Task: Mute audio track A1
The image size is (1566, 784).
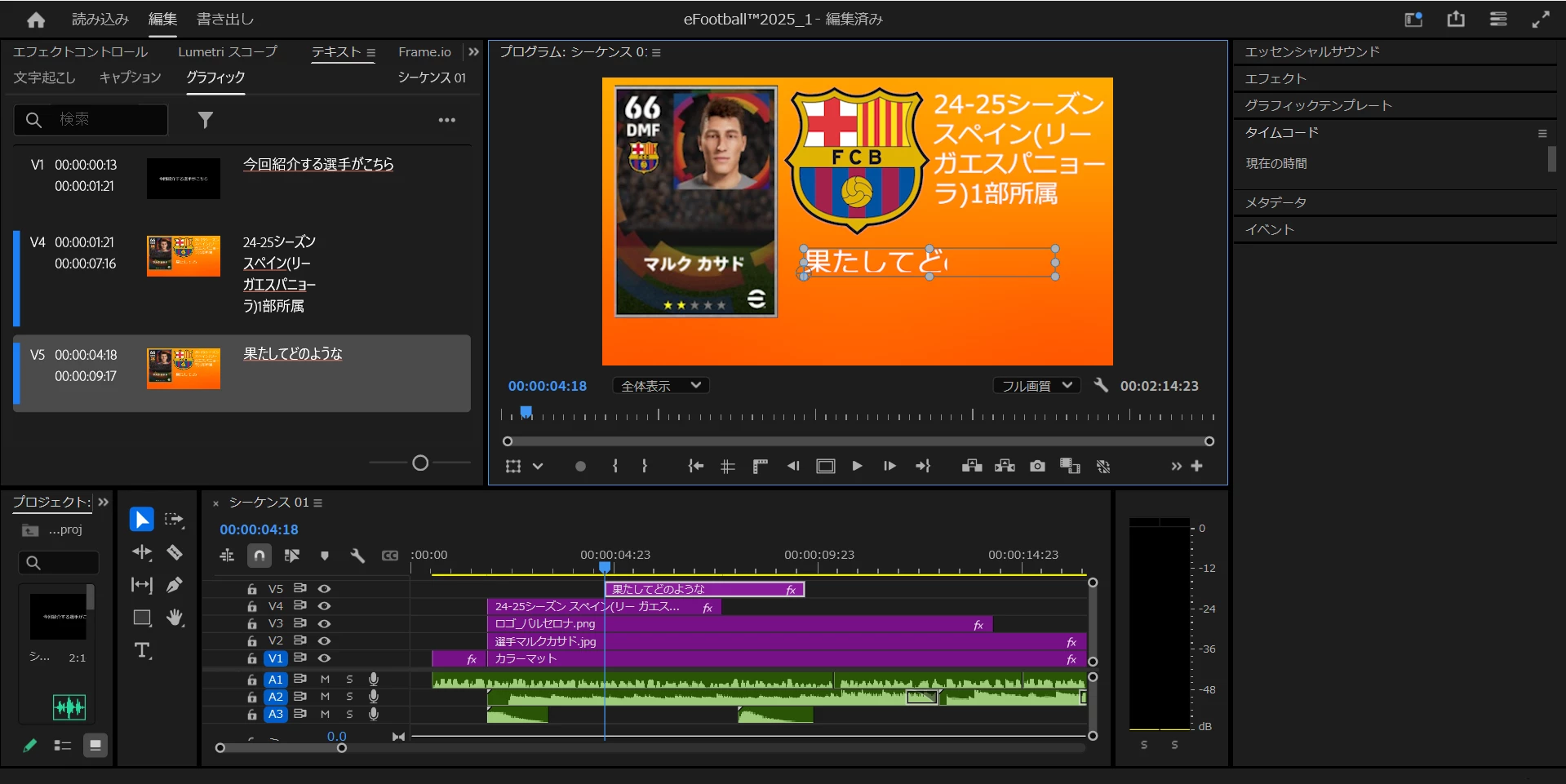Action: click(x=325, y=679)
